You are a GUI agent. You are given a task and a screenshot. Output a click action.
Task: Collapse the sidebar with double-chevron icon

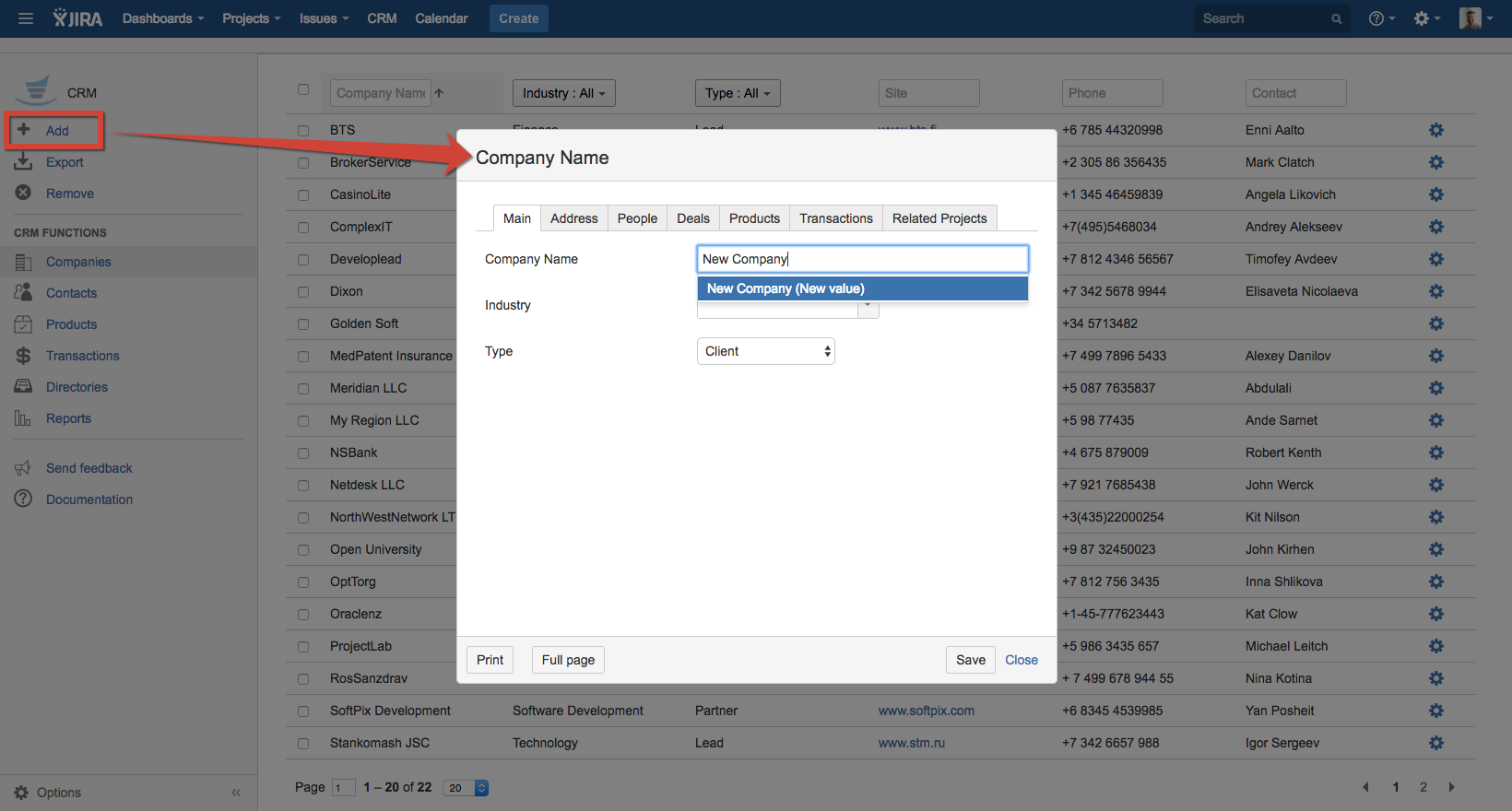(236, 793)
